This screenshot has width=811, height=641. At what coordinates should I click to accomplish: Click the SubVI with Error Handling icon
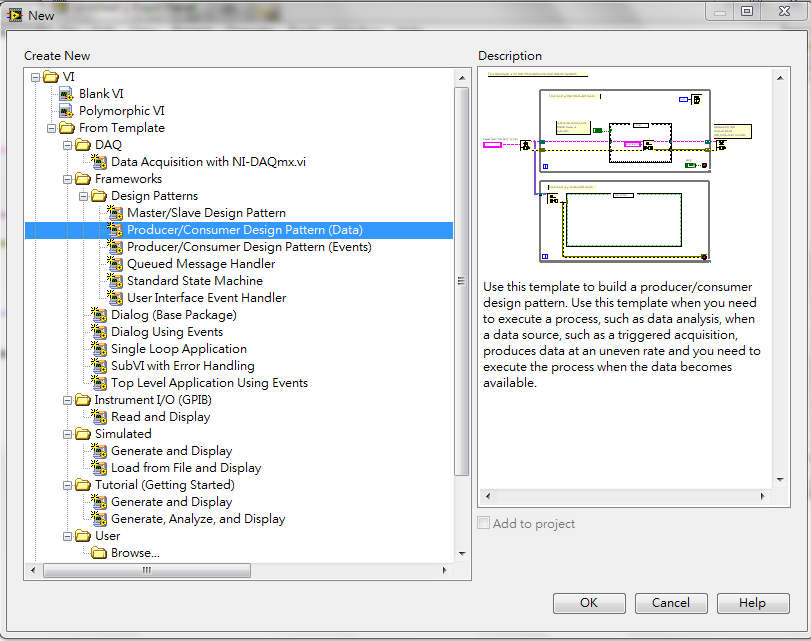[98, 365]
